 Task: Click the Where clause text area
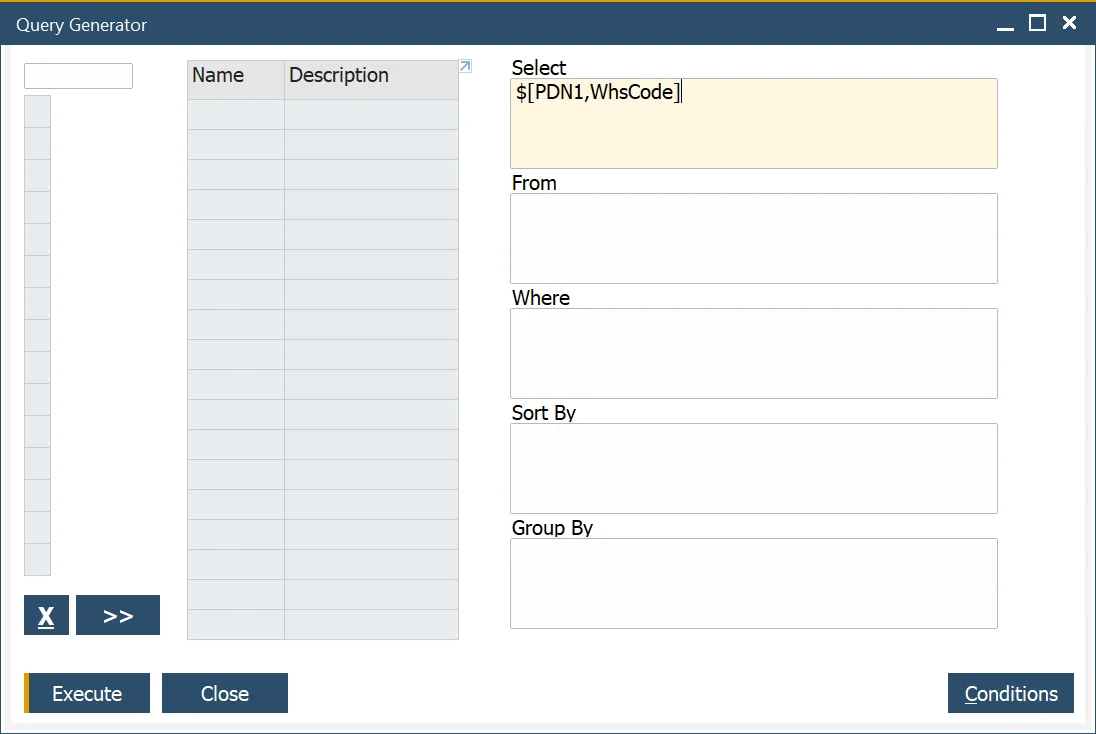753,353
